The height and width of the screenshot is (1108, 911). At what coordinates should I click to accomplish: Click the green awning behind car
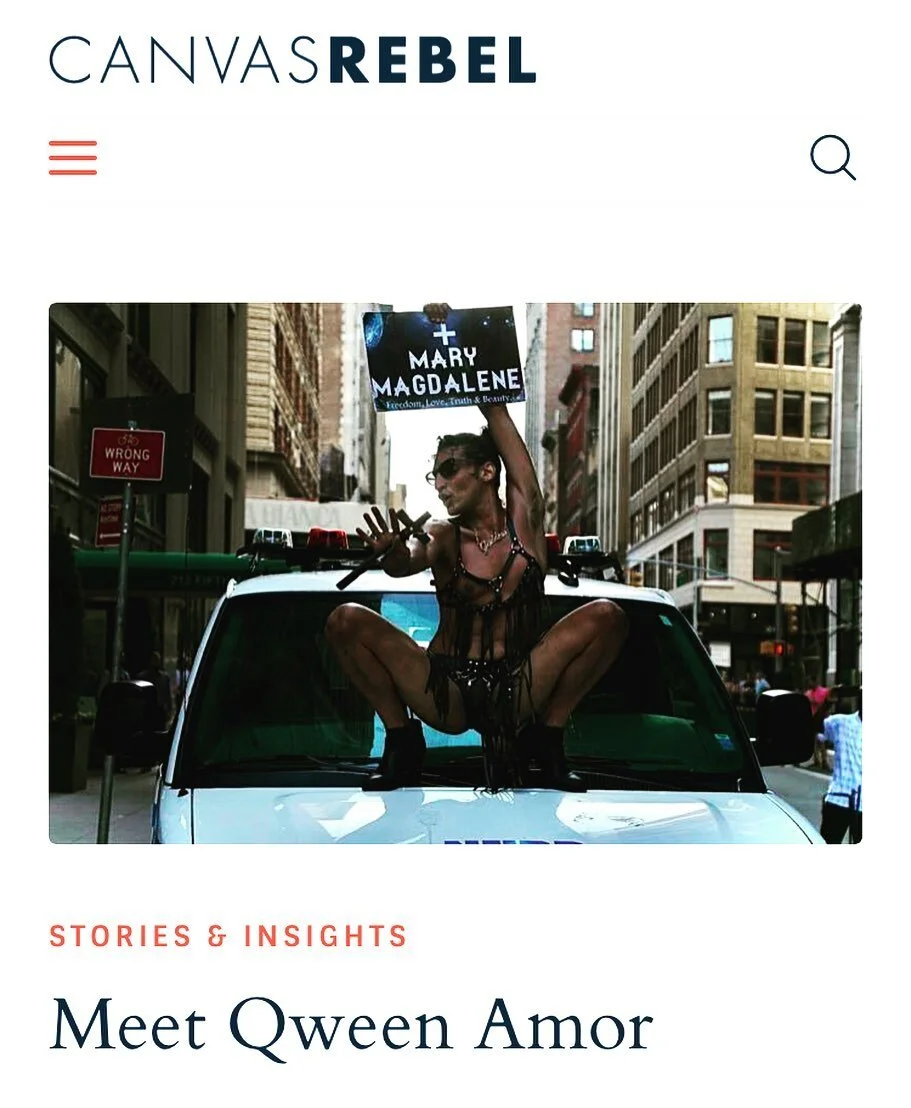(163, 565)
